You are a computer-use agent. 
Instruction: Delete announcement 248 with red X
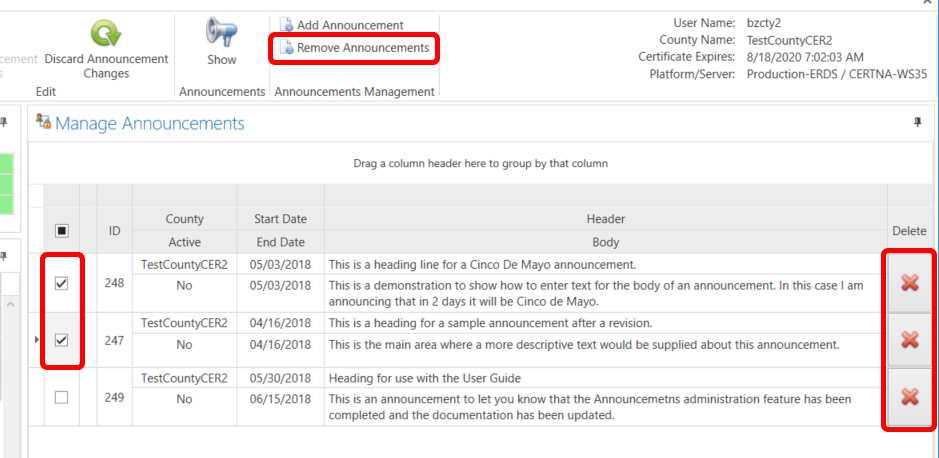(x=909, y=283)
